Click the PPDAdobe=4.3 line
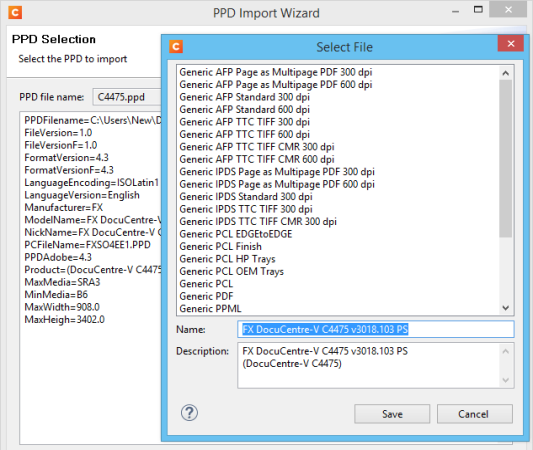The image size is (533, 450). pos(58,257)
